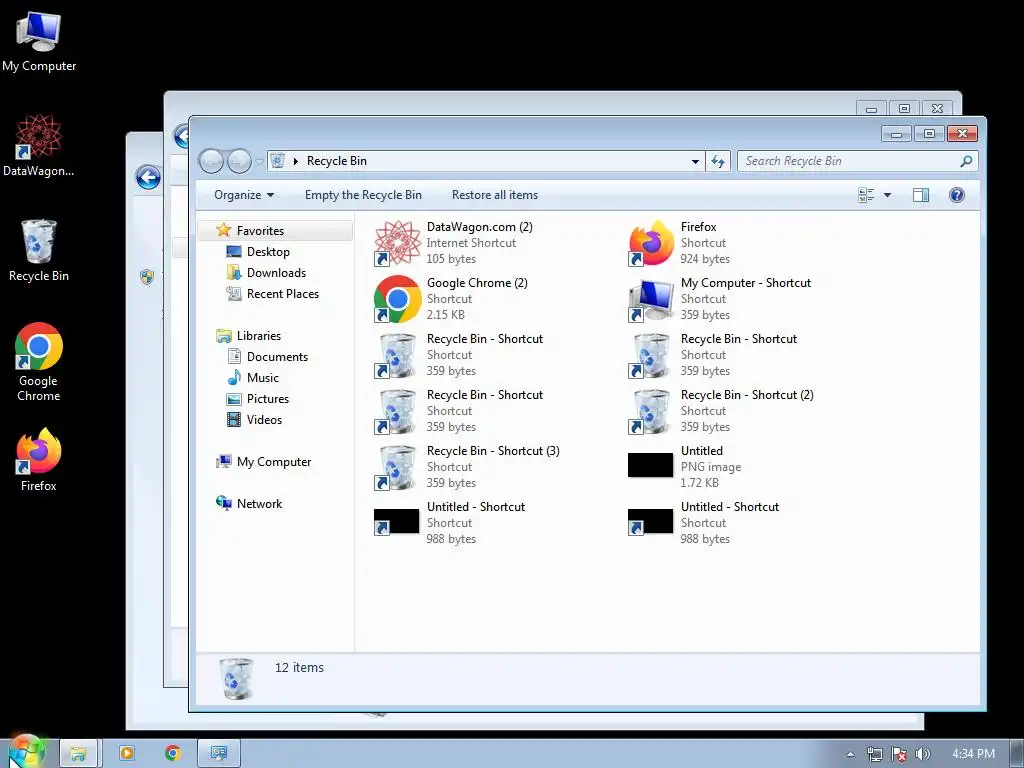This screenshot has height=768, width=1024.
Task: Toggle the preview pane icon
Action: [x=921, y=195]
